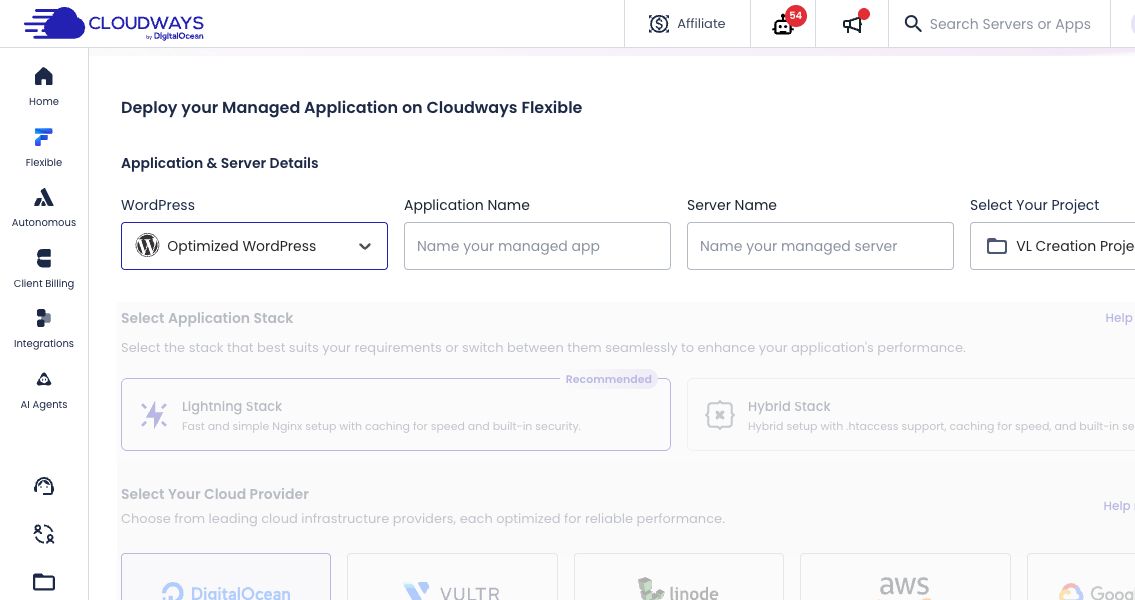Open AI Agents in the sidebar

pyautogui.click(x=43, y=389)
